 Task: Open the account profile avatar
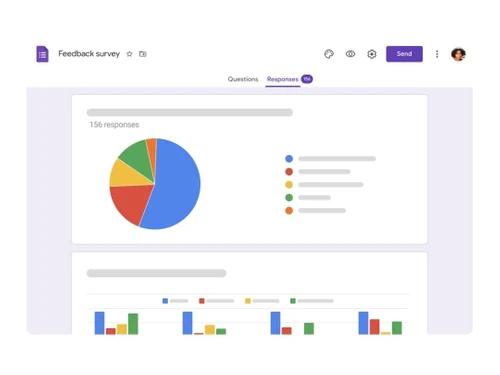458,54
